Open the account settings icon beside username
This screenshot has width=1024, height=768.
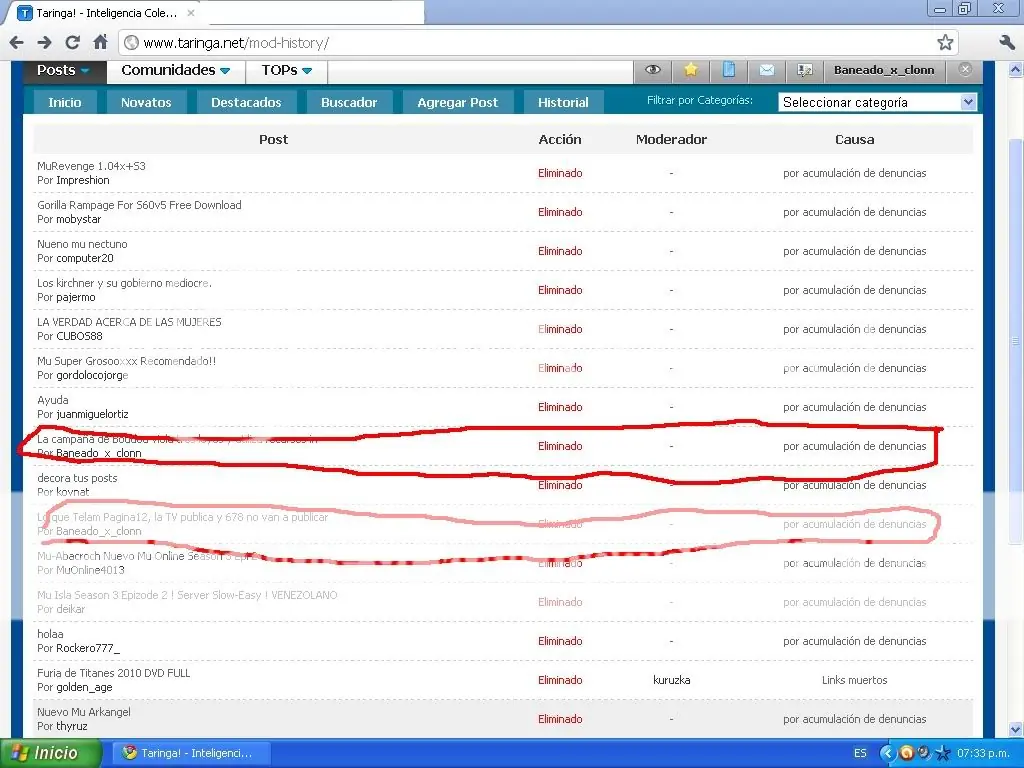[805, 70]
